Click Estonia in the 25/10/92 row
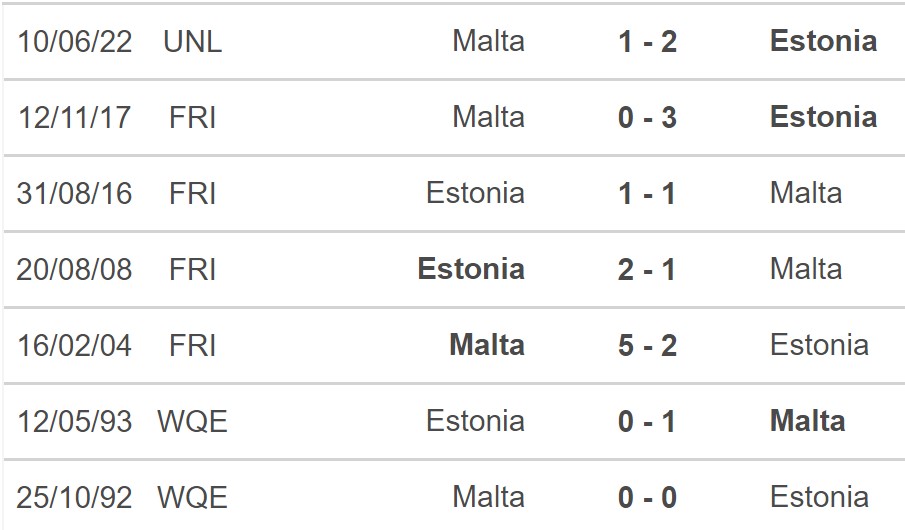905x530 pixels. click(x=819, y=497)
